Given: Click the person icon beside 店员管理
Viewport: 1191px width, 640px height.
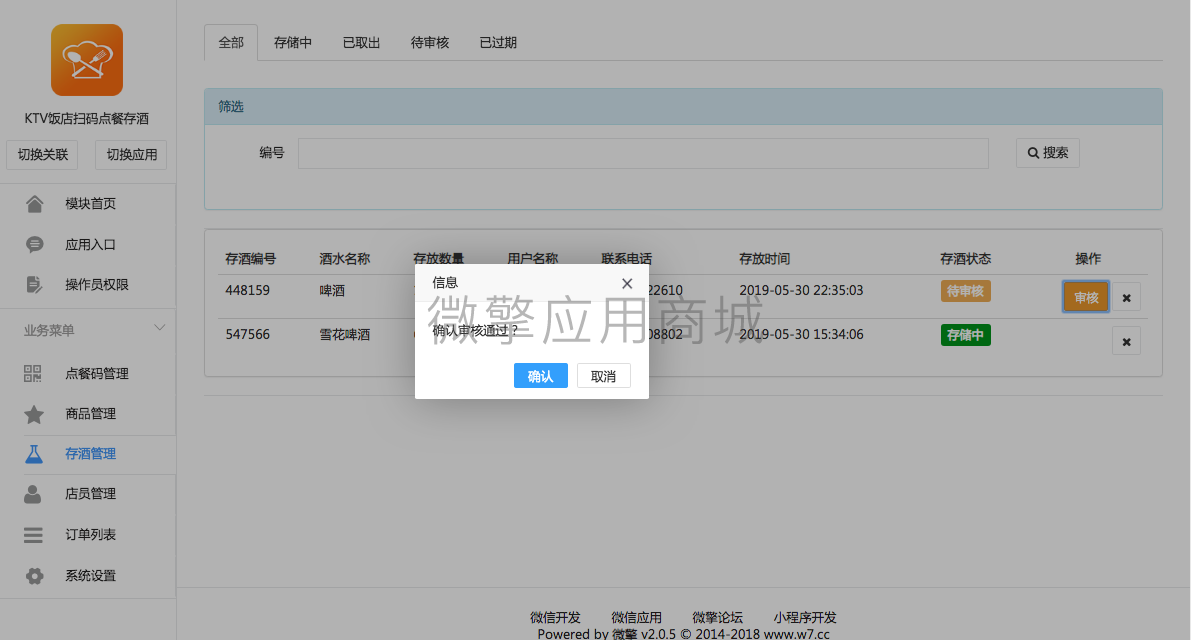Looking at the screenshot, I should (33, 494).
